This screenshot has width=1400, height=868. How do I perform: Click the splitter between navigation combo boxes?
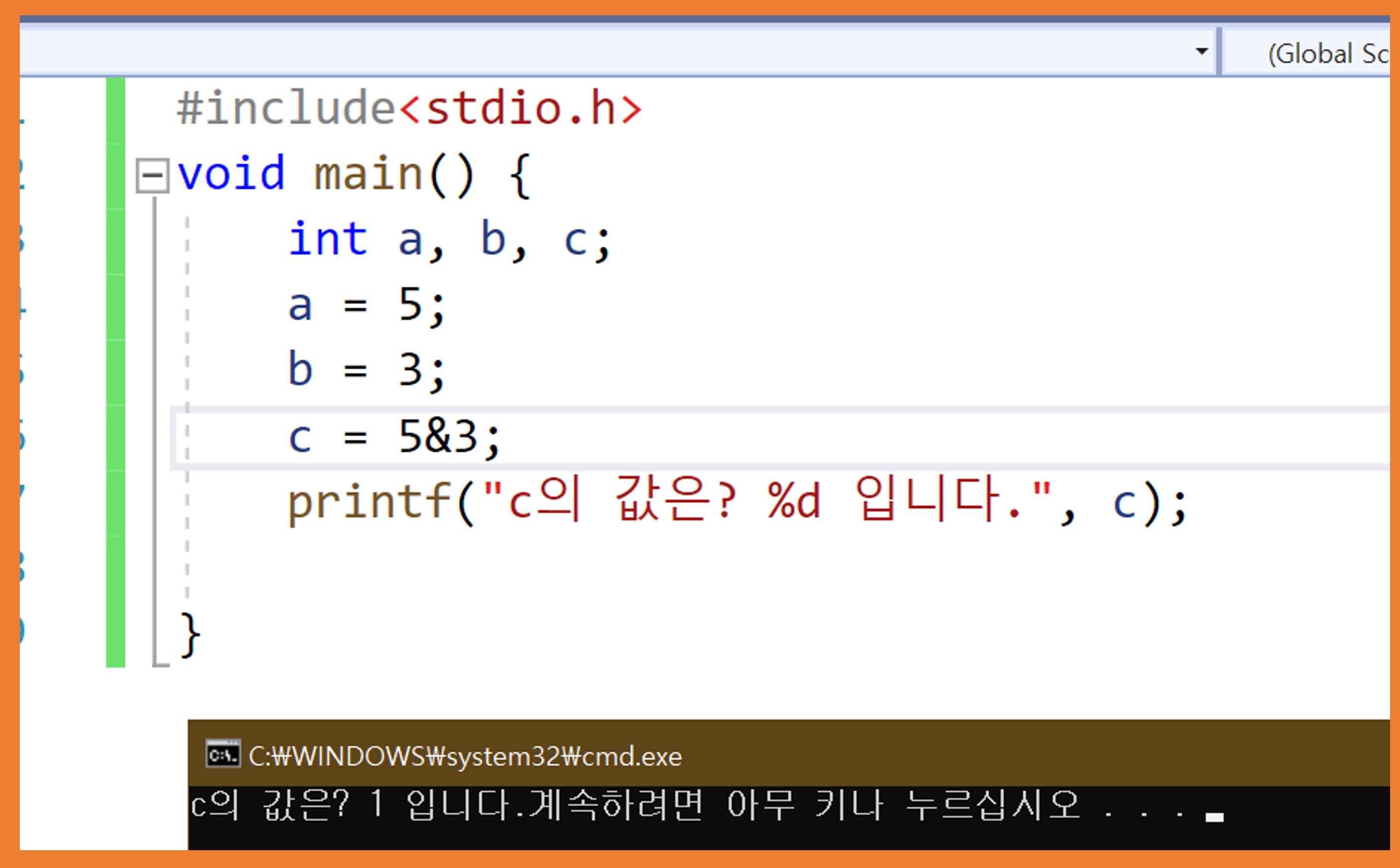tap(1219, 51)
